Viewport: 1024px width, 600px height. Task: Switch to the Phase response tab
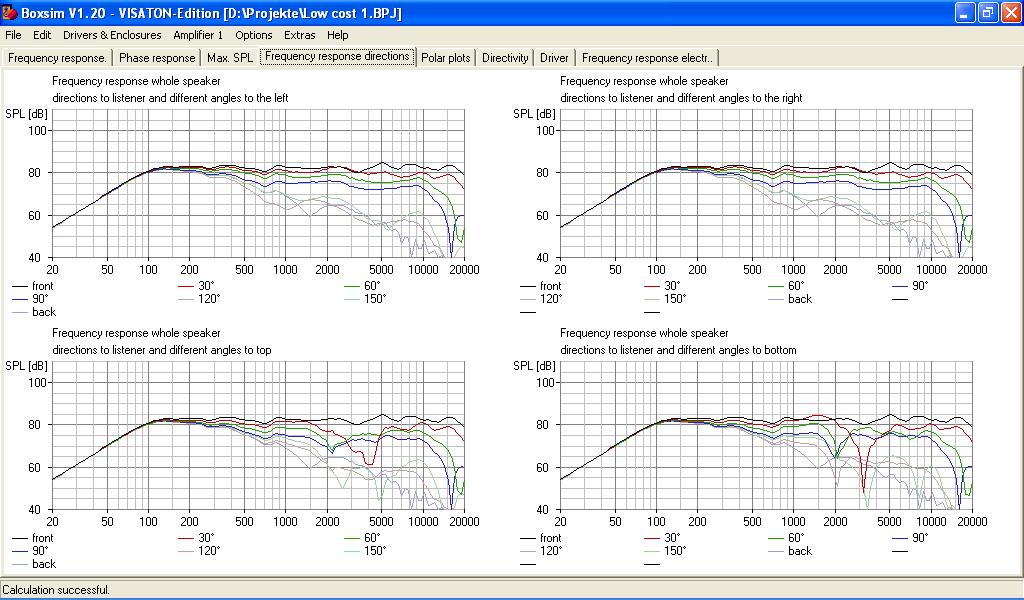(157, 58)
